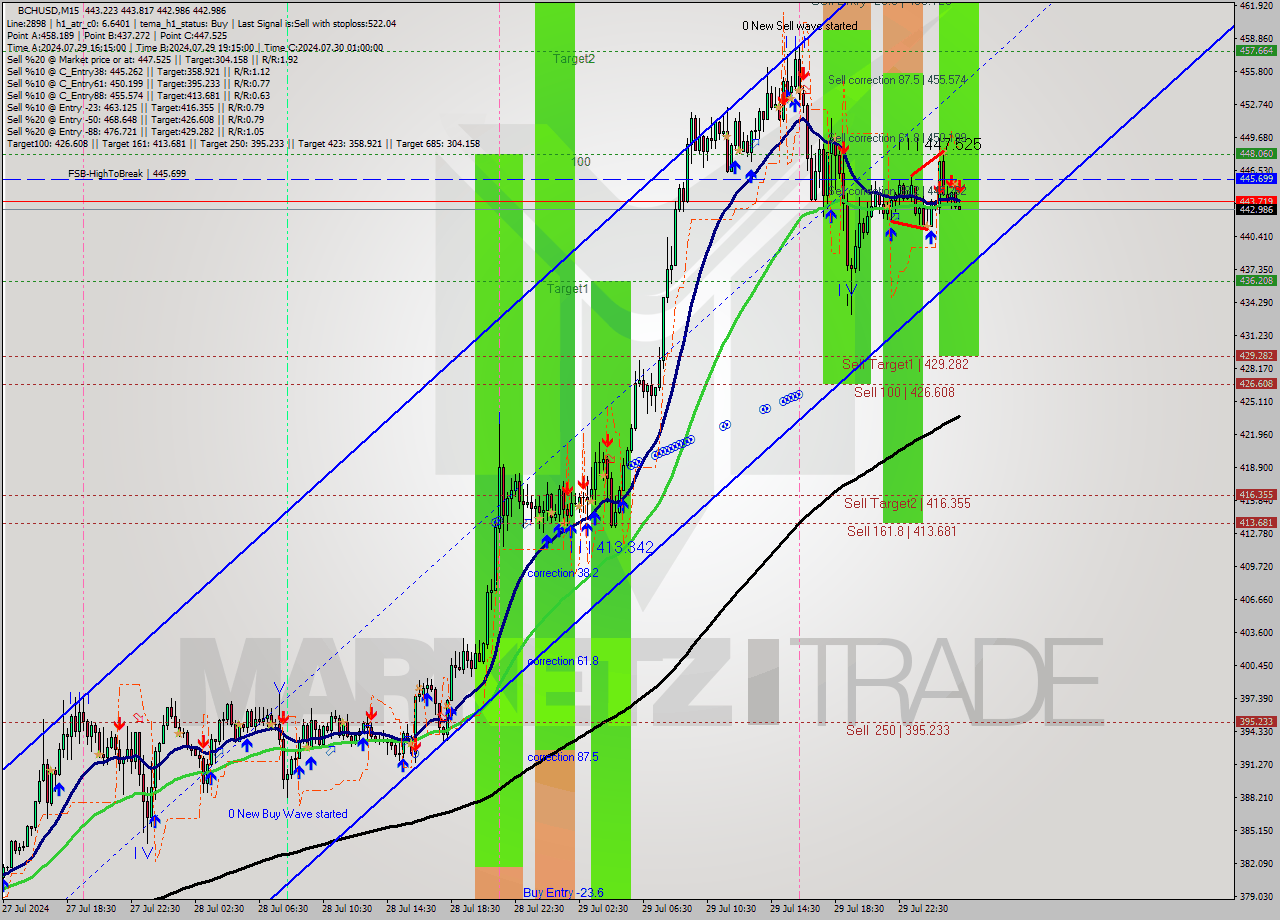
Task: Click 'Sell Target2 | 416.355' label
Action: point(907,503)
